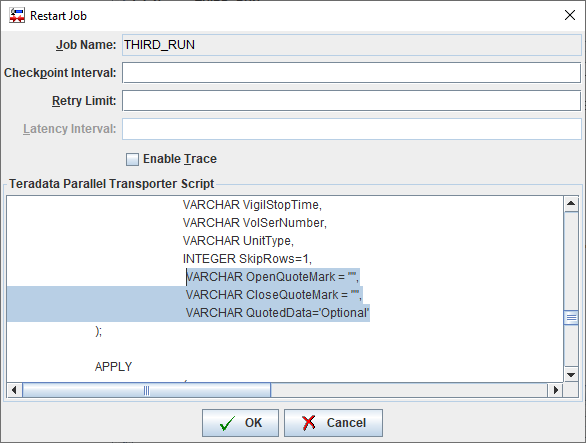This screenshot has height=443, width=586.
Task: Click the INTEGER SkipRows=1 line
Action: click(x=247, y=259)
